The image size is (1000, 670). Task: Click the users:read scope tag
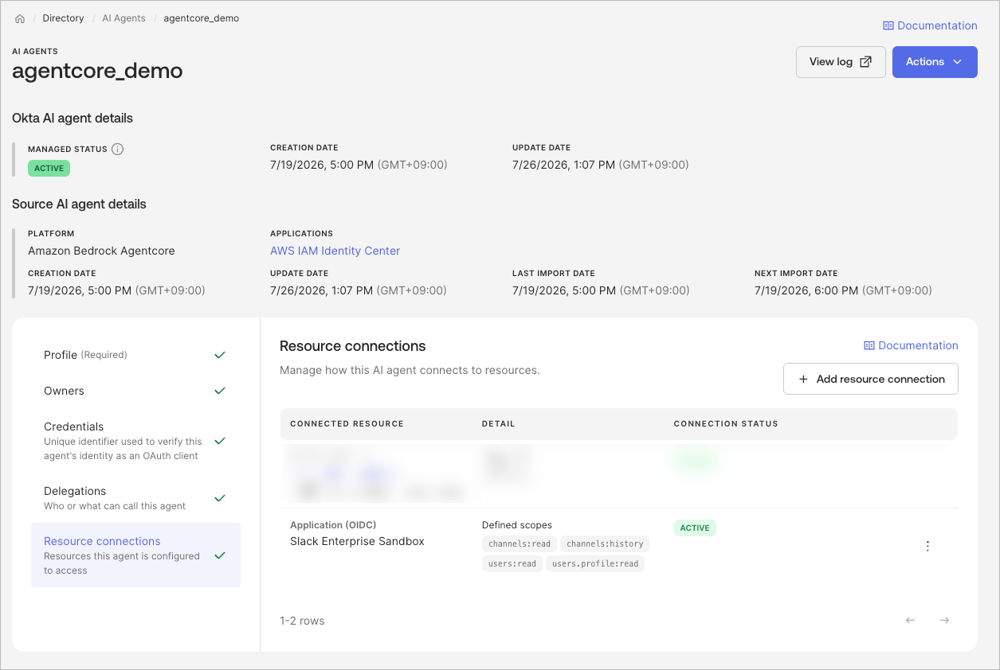512,564
